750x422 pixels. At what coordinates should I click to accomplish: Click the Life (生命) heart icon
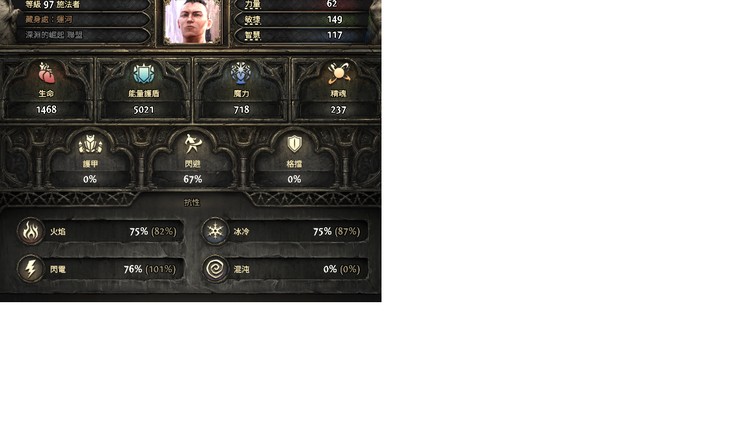click(x=46, y=73)
